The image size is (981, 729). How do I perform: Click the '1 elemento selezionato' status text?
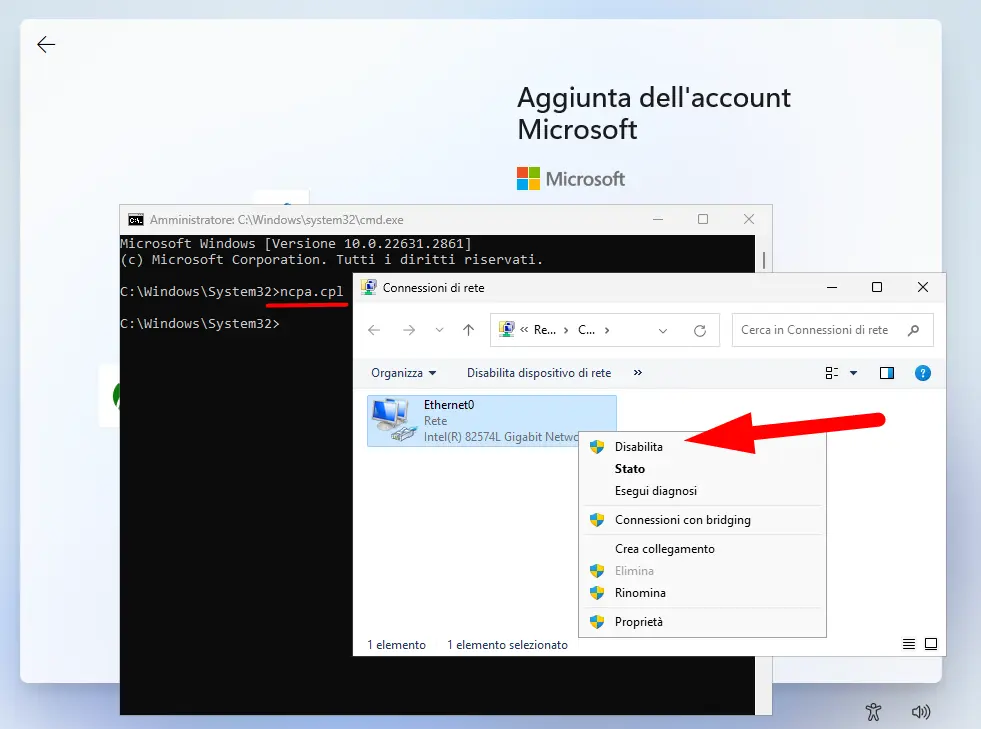click(x=507, y=645)
